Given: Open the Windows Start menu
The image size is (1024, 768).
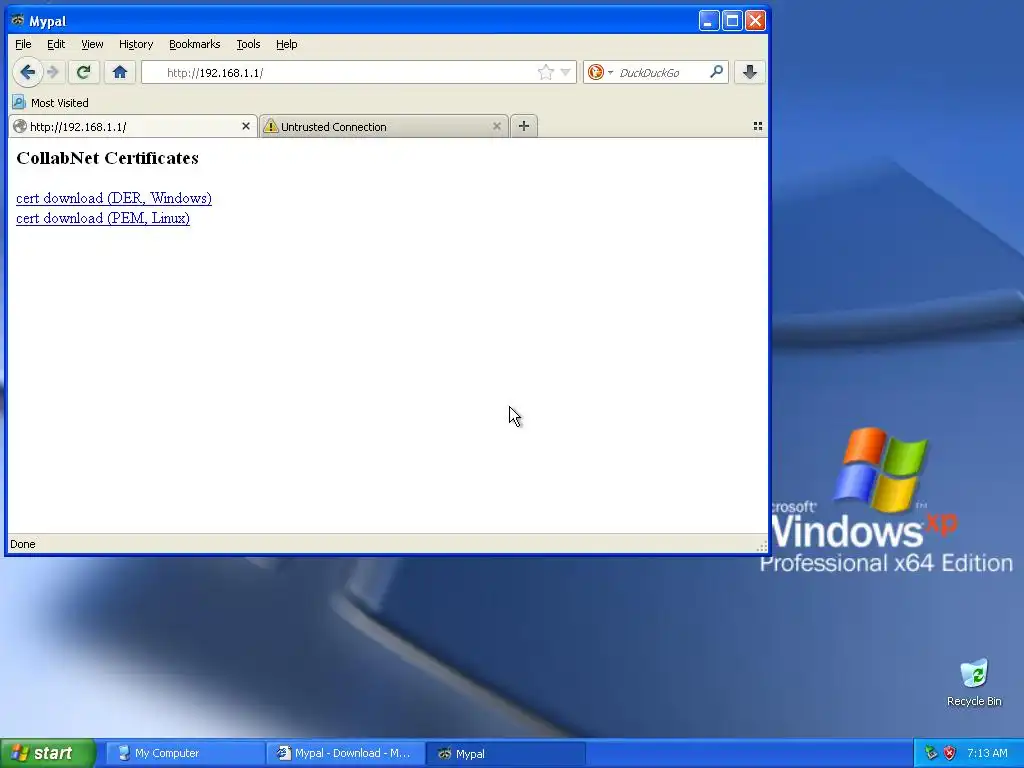Looking at the screenshot, I should click(47, 753).
